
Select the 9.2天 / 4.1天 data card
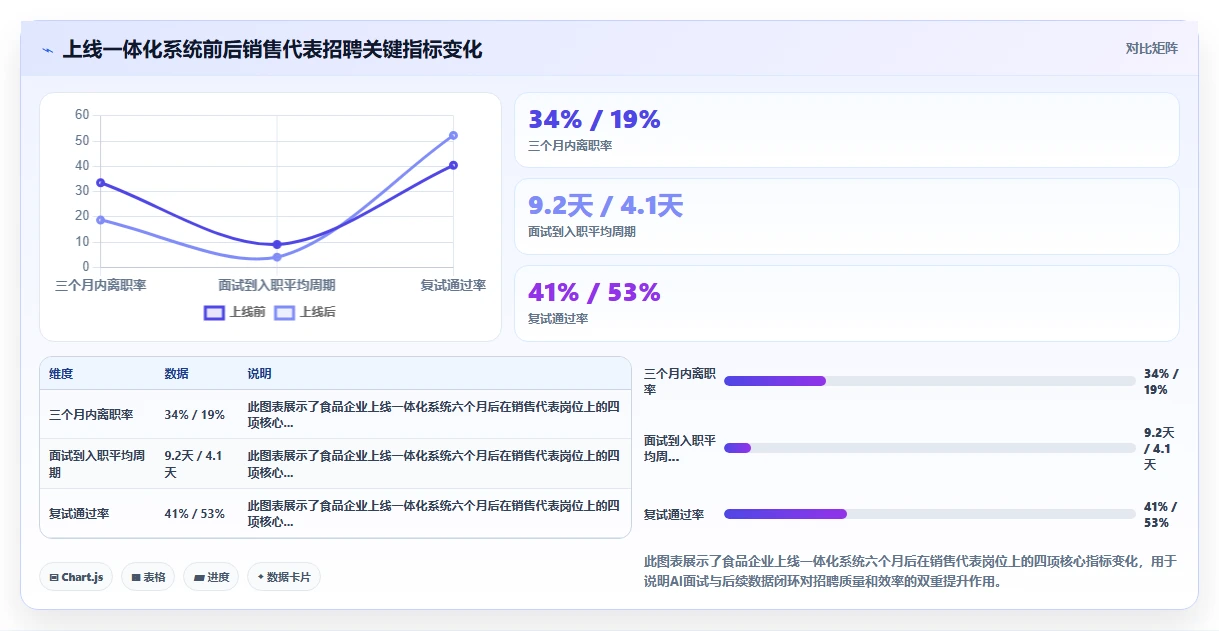tap(847, 216)
